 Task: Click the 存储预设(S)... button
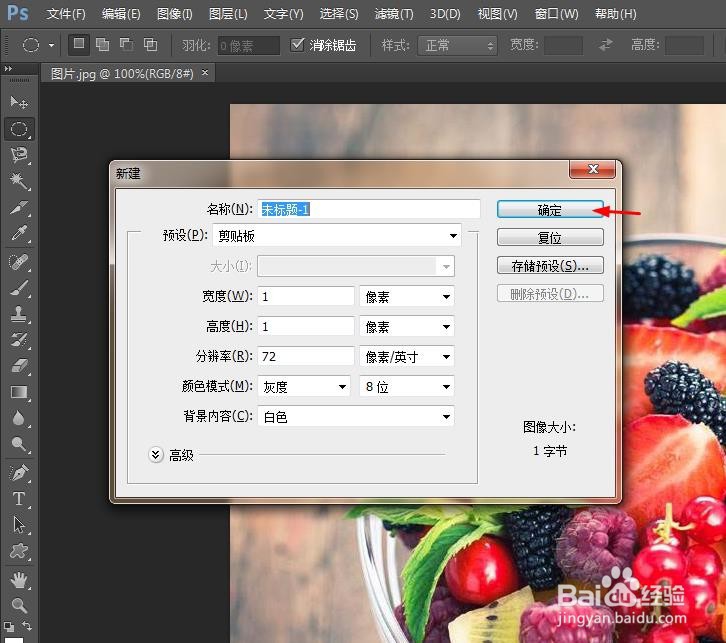(550, 266)
